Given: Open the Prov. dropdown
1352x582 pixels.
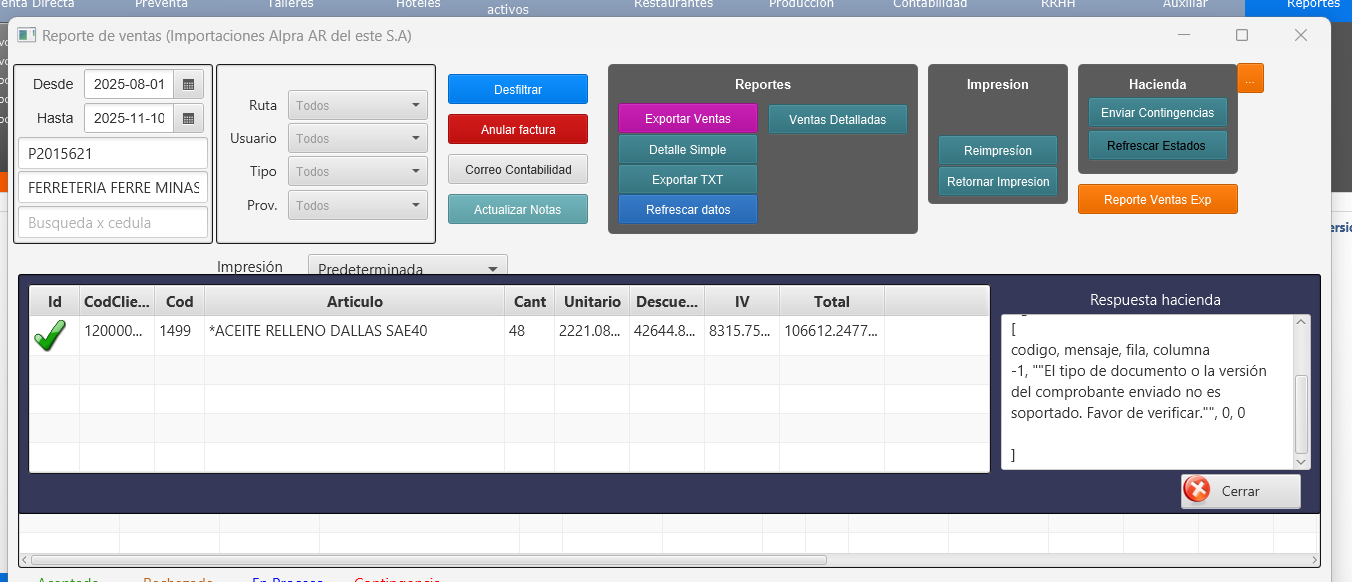Looking at the screenshot, I should click(x=358, y=205).
